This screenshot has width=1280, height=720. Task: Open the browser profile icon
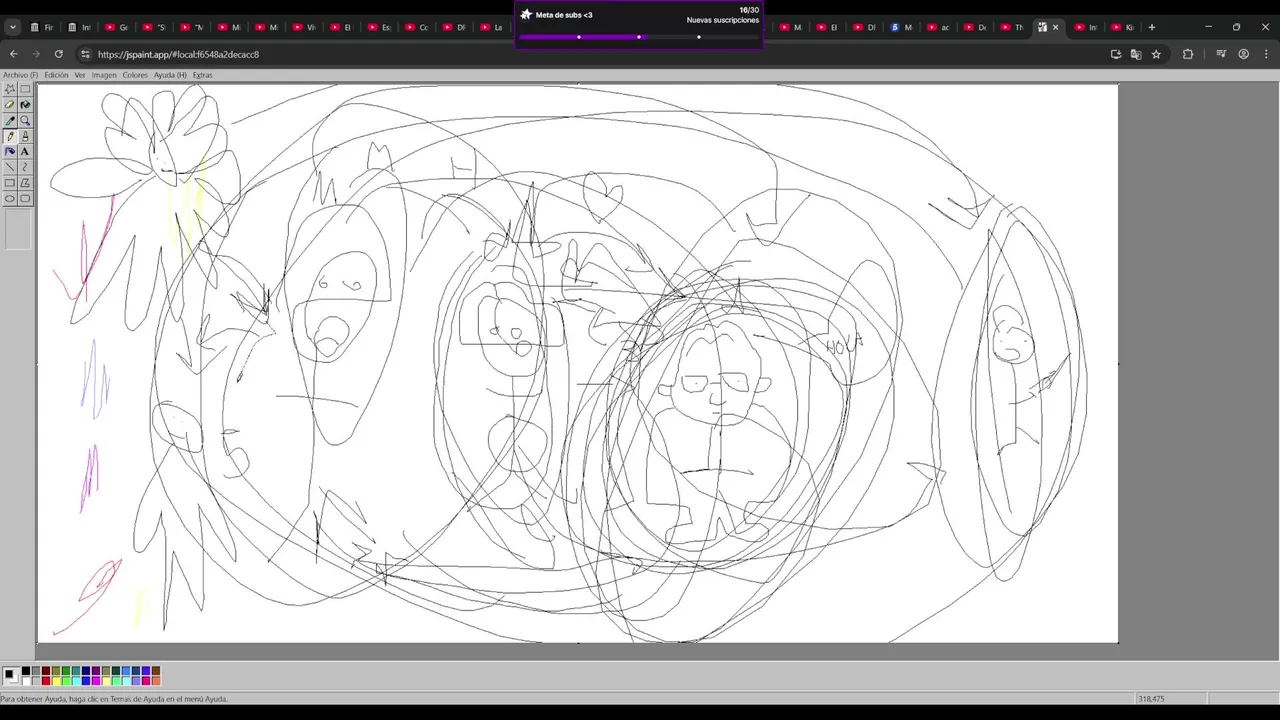(x=1244, y=54)
